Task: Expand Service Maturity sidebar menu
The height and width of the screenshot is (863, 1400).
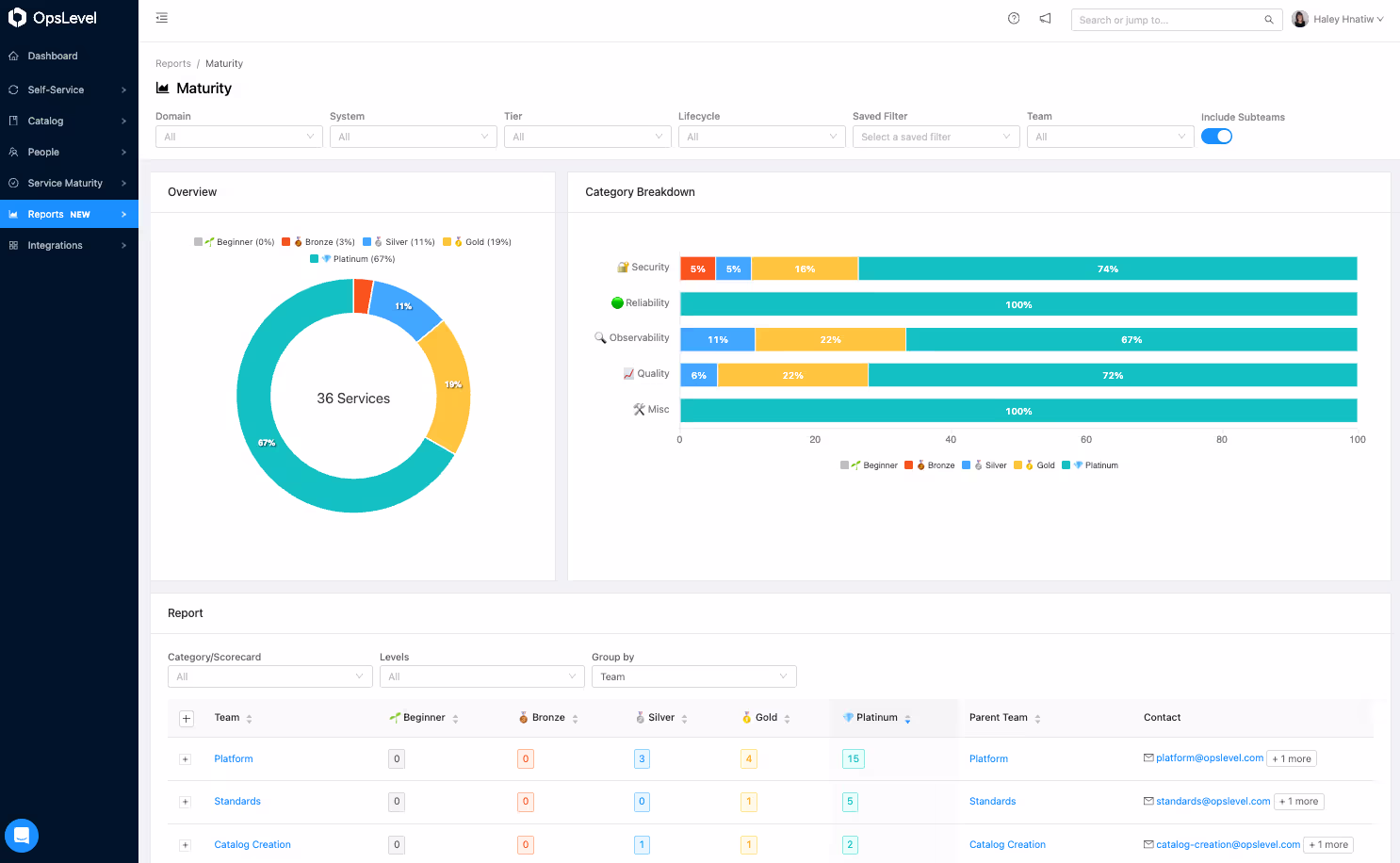Action: pos(69,183)
